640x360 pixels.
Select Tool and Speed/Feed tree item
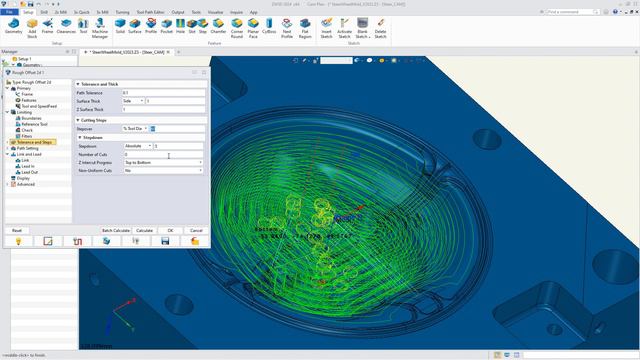[39, 106]
